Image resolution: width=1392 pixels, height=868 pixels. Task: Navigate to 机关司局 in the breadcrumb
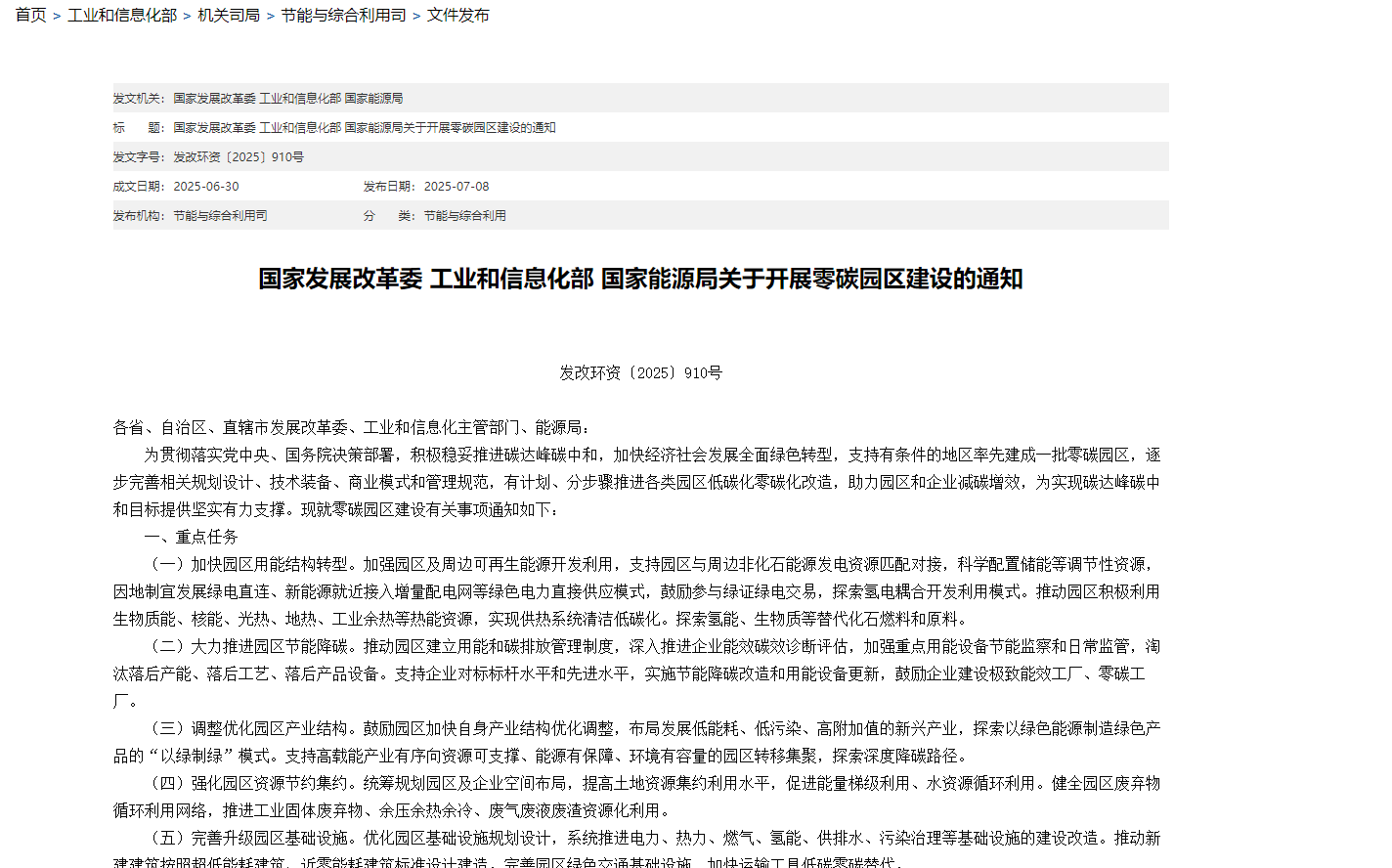coord(229,16)
